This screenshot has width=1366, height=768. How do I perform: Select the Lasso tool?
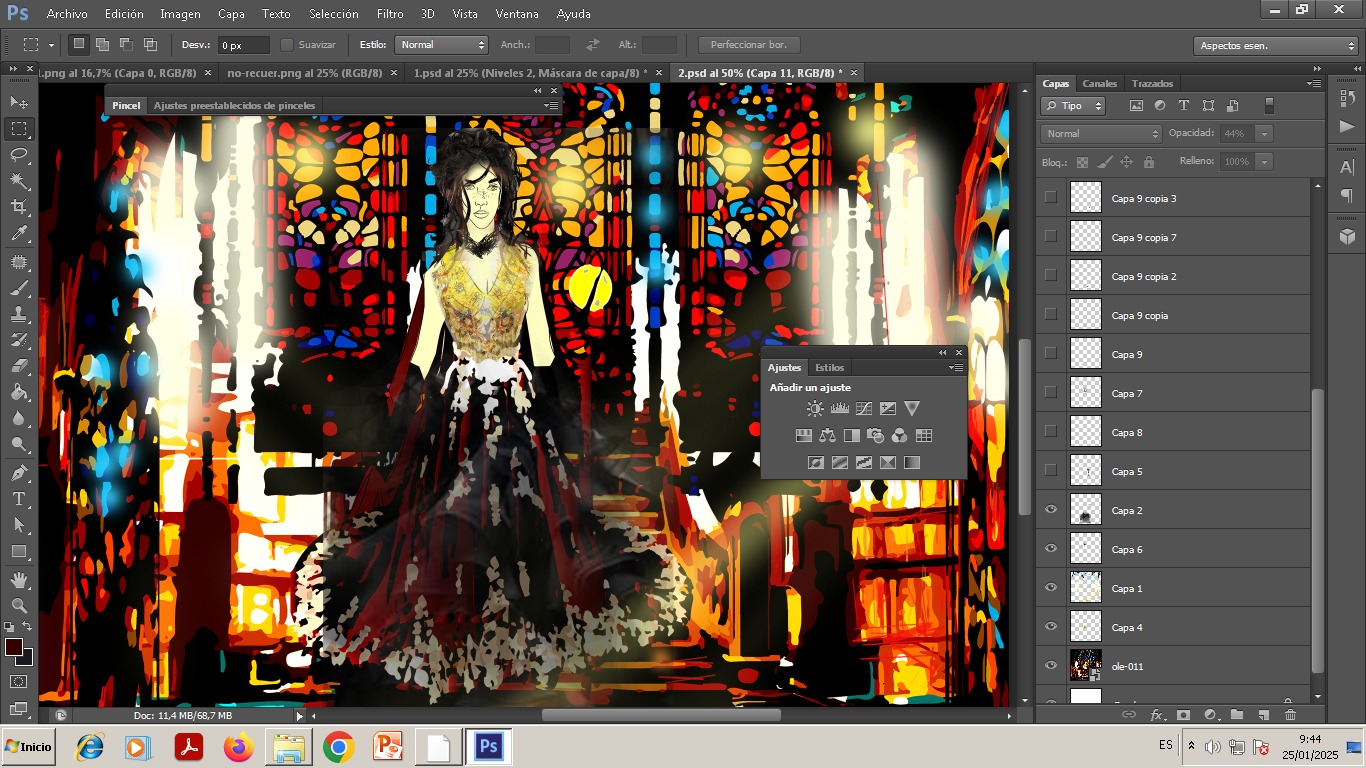19,154
